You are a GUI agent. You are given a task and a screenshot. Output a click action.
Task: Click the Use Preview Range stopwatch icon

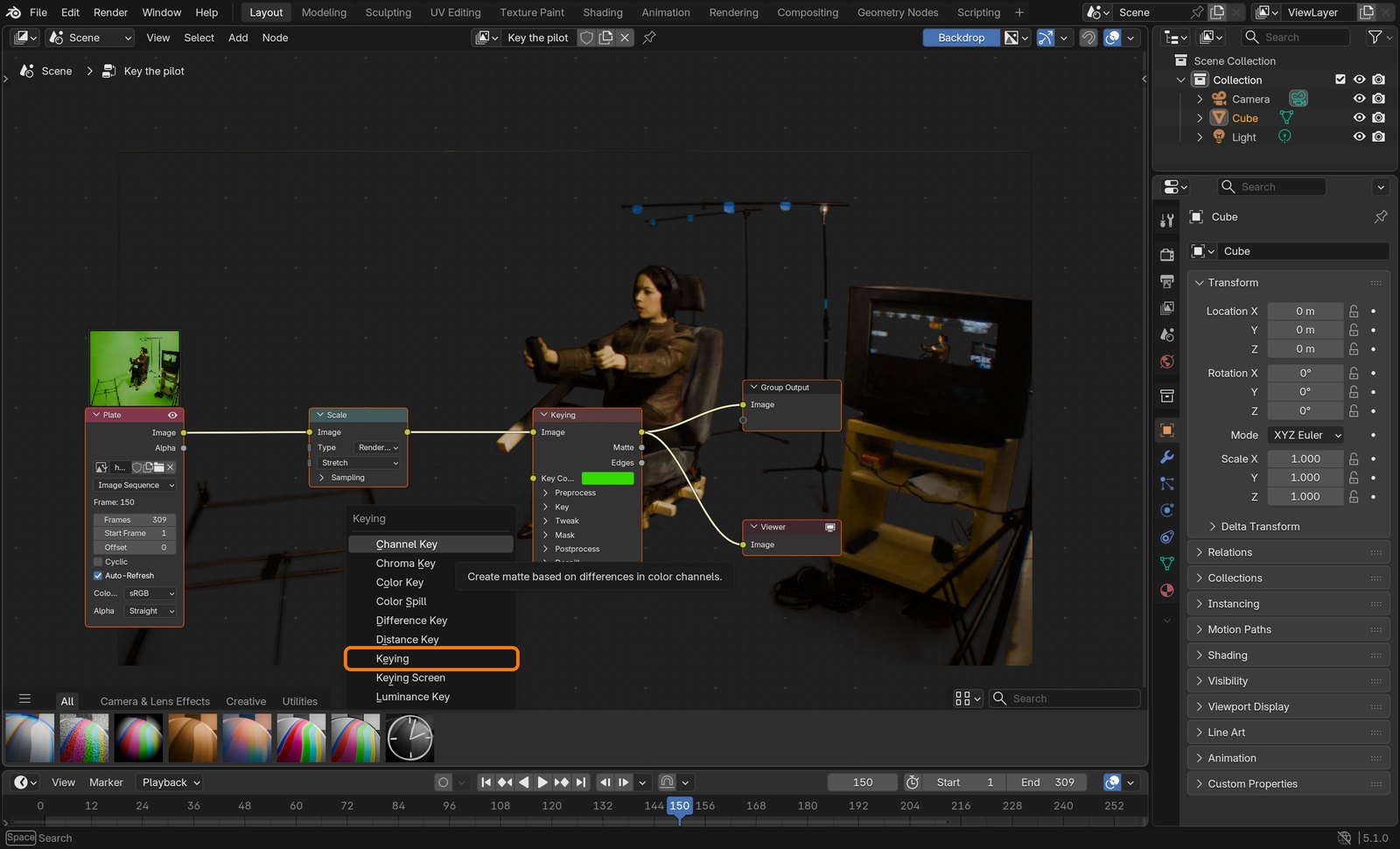[x=912, y=782]
